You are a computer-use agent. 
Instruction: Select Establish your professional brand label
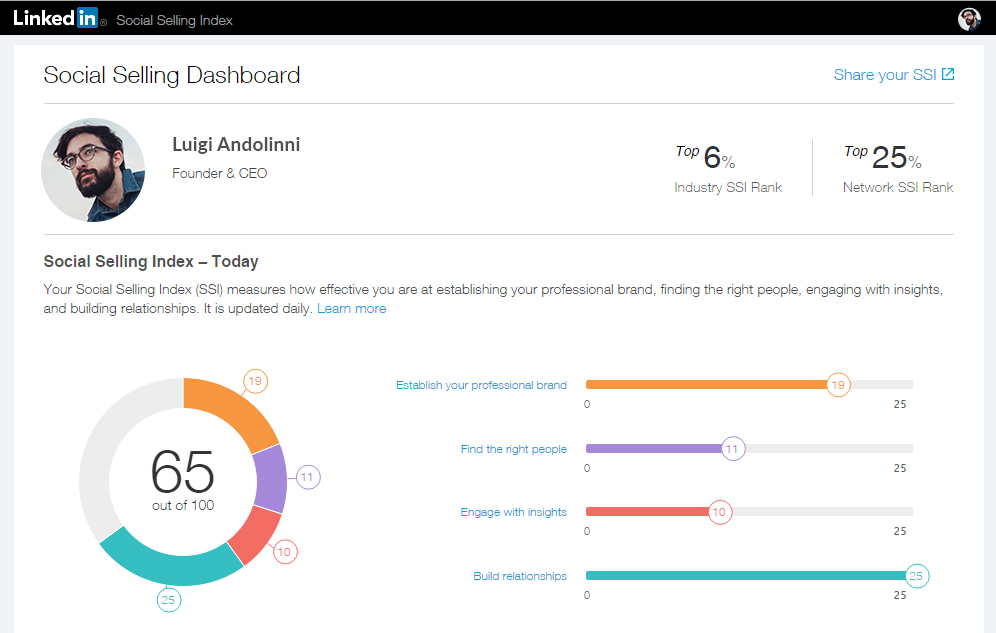(x=481, y=385)
